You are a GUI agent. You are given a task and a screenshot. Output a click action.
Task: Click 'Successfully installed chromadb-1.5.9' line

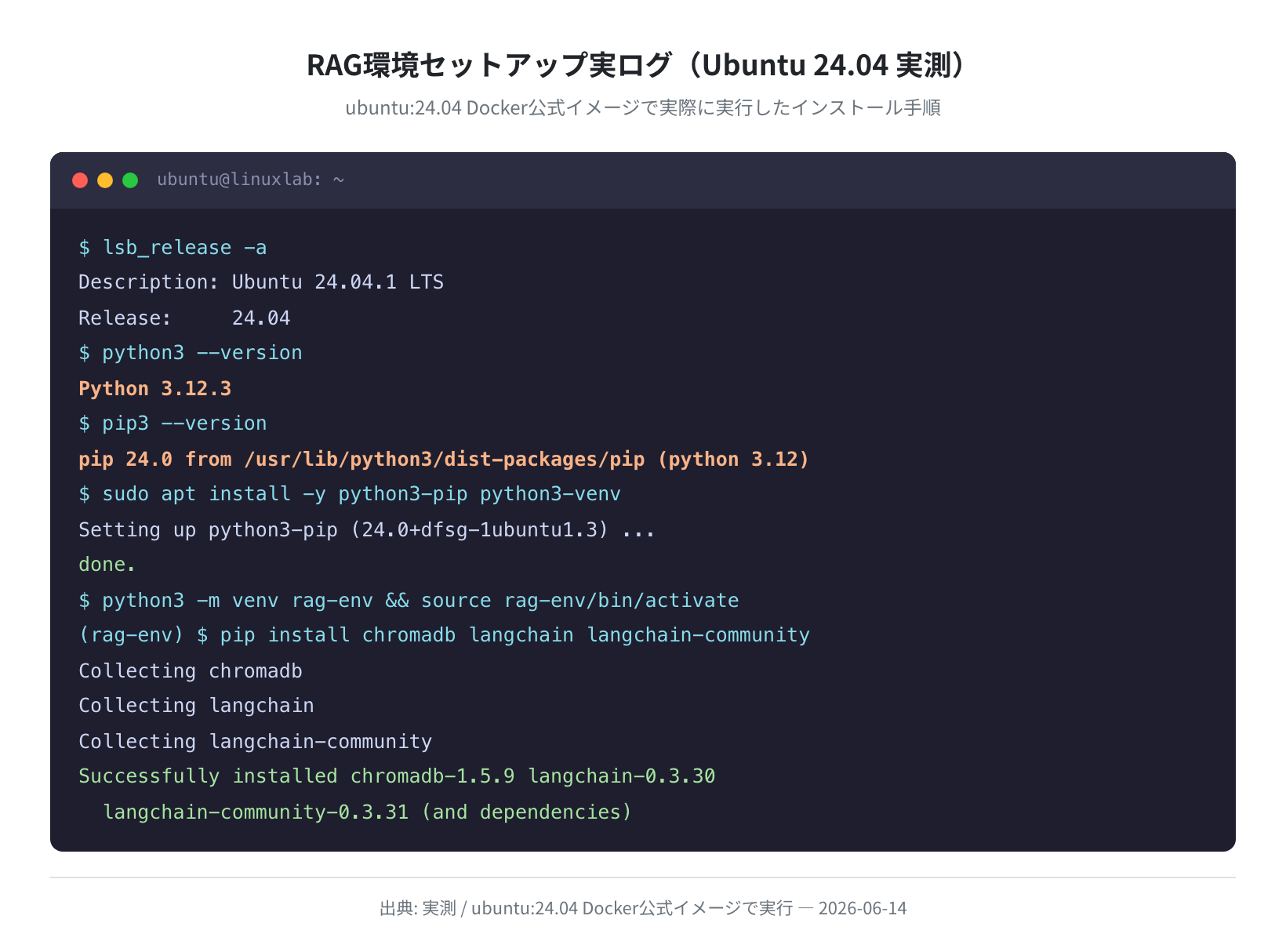397,776
